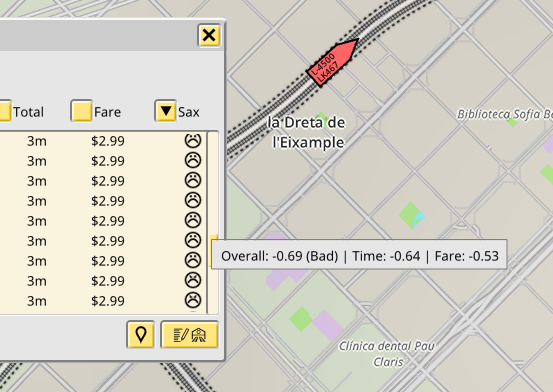This screenshot has height=392, width=553.
Task: Click the la Dreta de l'Eixample label
Action: tap(307, 133)
